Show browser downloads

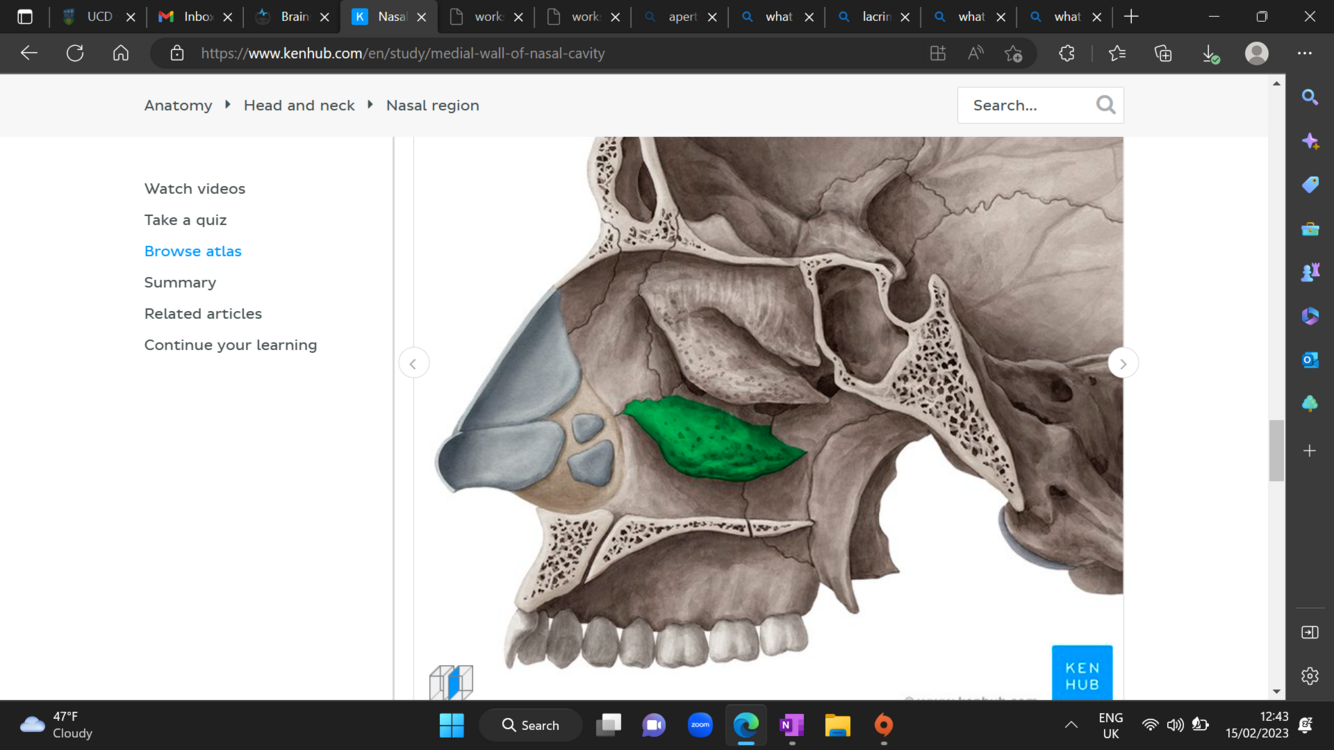(1210, 53)
